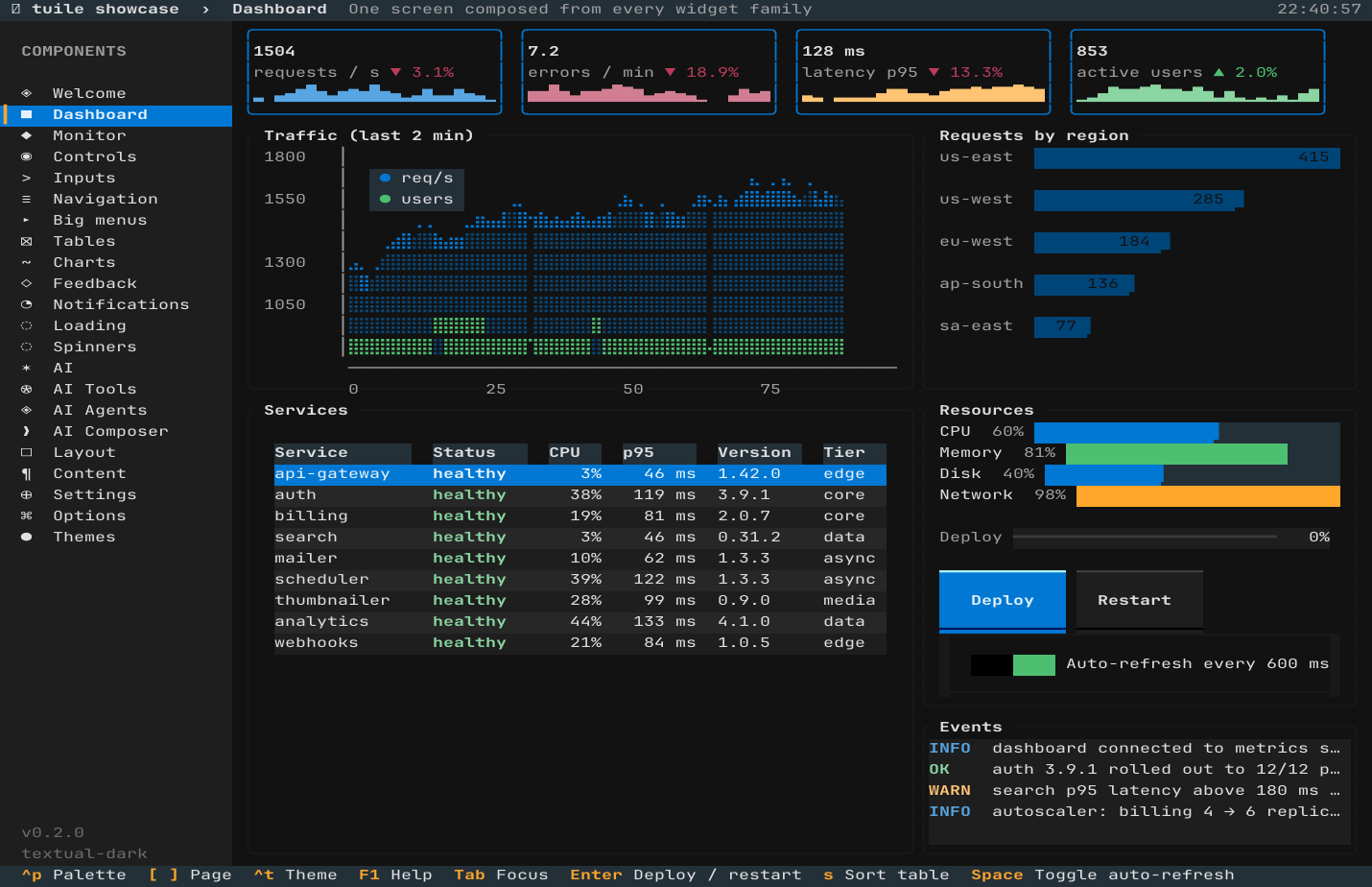Click the Dashboard breadcrumb in header
Screen dimensions: 1372x887
[279, 9]
